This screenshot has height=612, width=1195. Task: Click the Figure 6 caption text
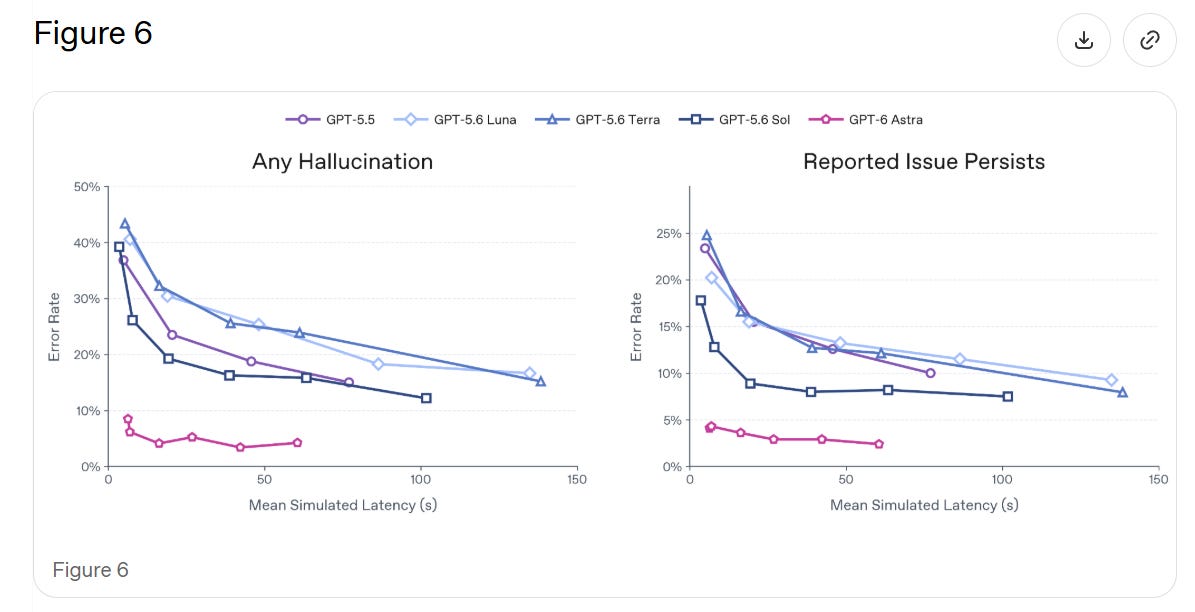[x=90, y=570]
